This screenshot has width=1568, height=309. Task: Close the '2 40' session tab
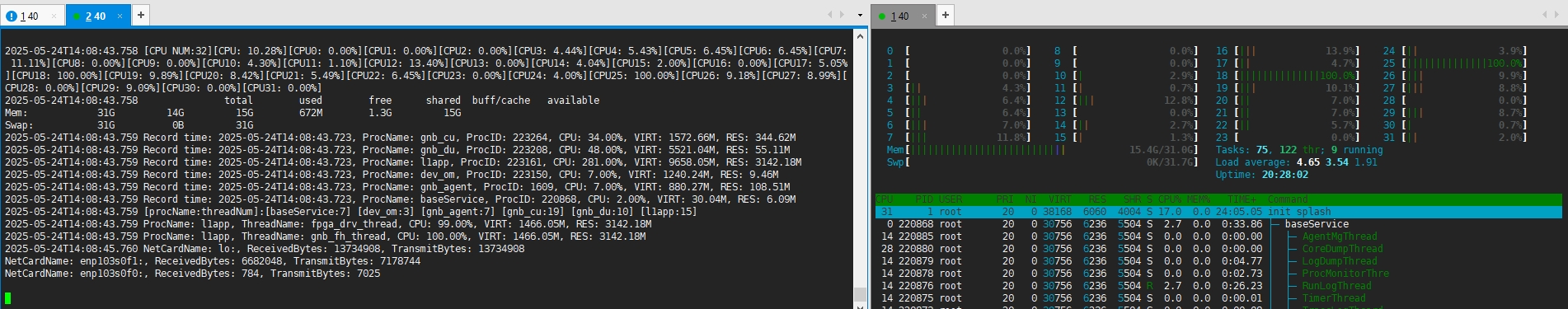(120, 16)
